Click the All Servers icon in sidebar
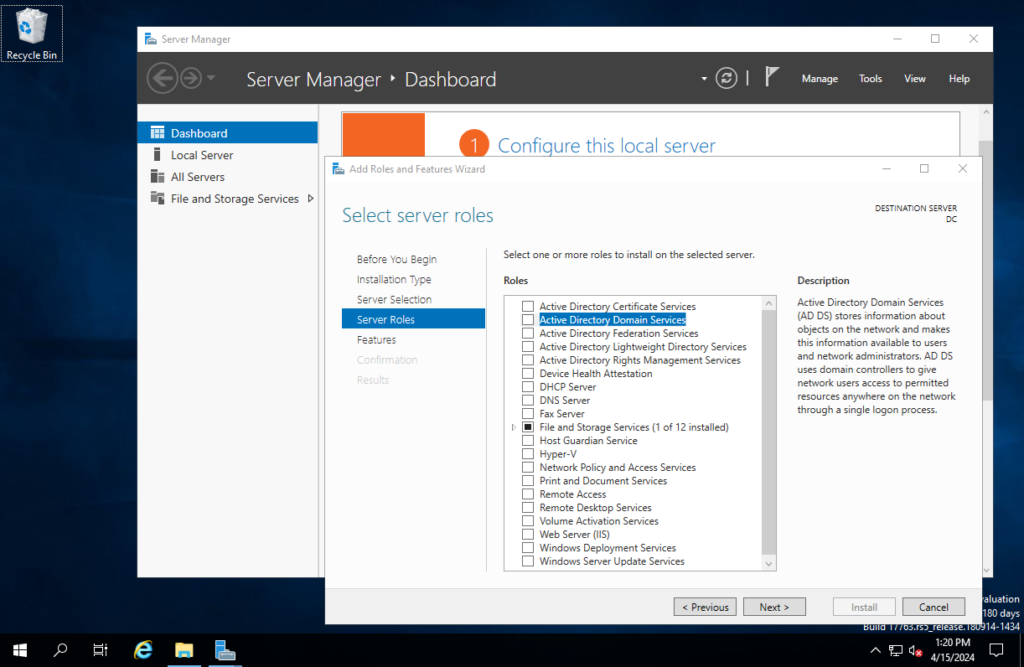 tap(157, 176)
